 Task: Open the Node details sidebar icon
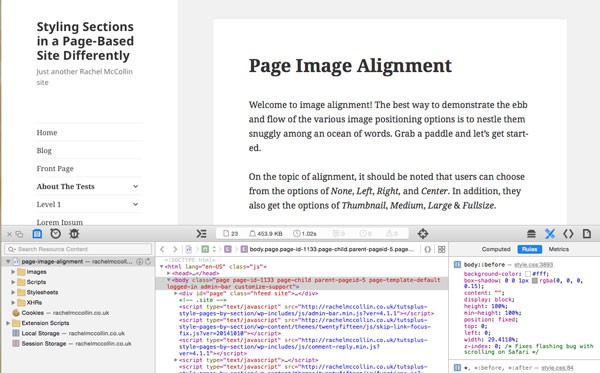click(568, 234)
